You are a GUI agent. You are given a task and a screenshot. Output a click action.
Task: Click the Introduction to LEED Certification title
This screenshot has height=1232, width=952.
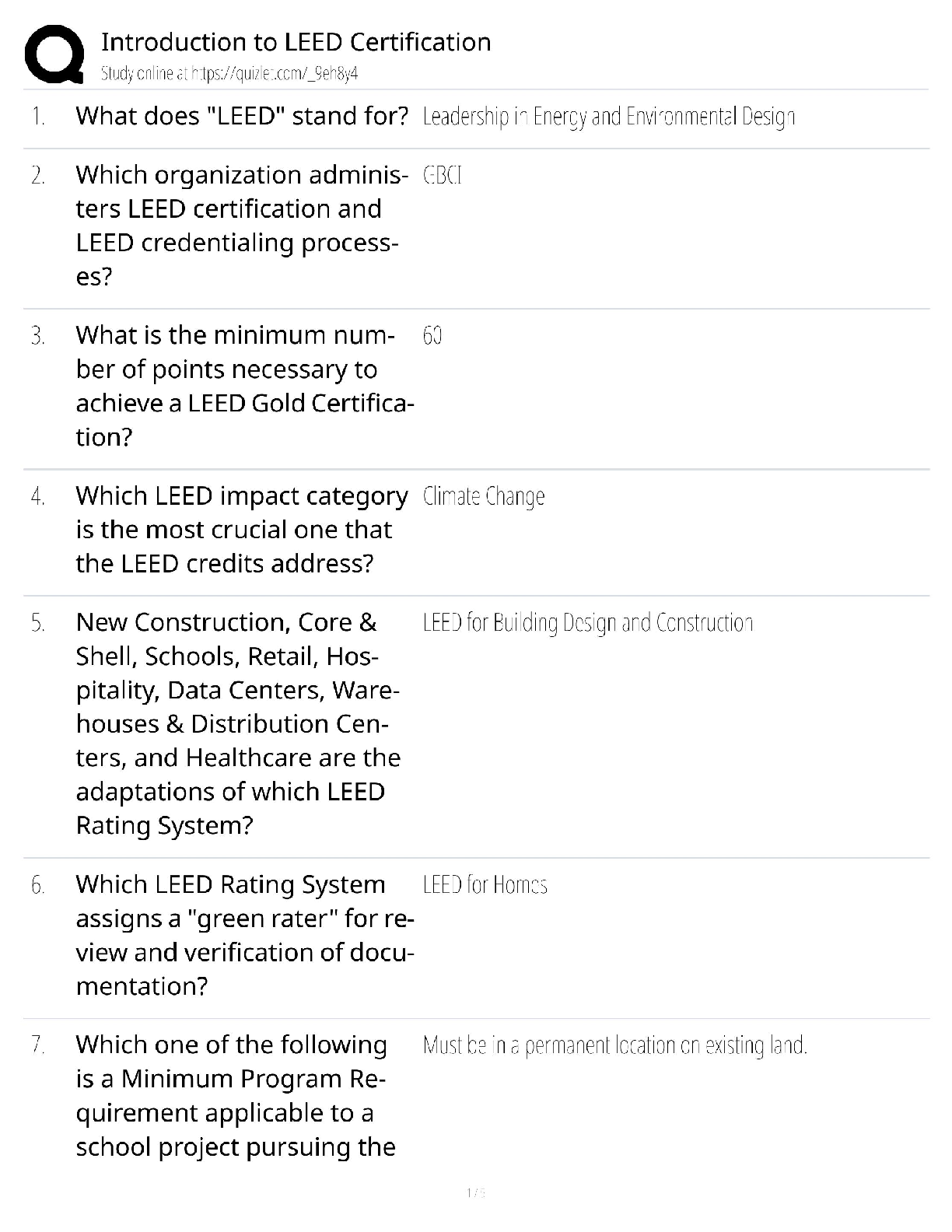296,42
